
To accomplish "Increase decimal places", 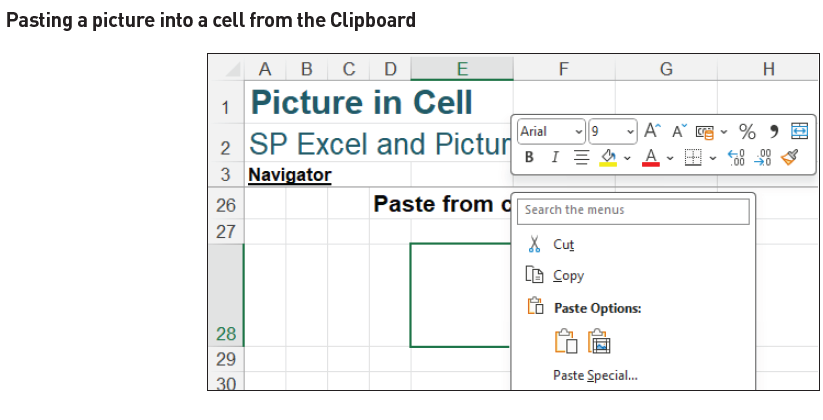I will coord(736,157).
